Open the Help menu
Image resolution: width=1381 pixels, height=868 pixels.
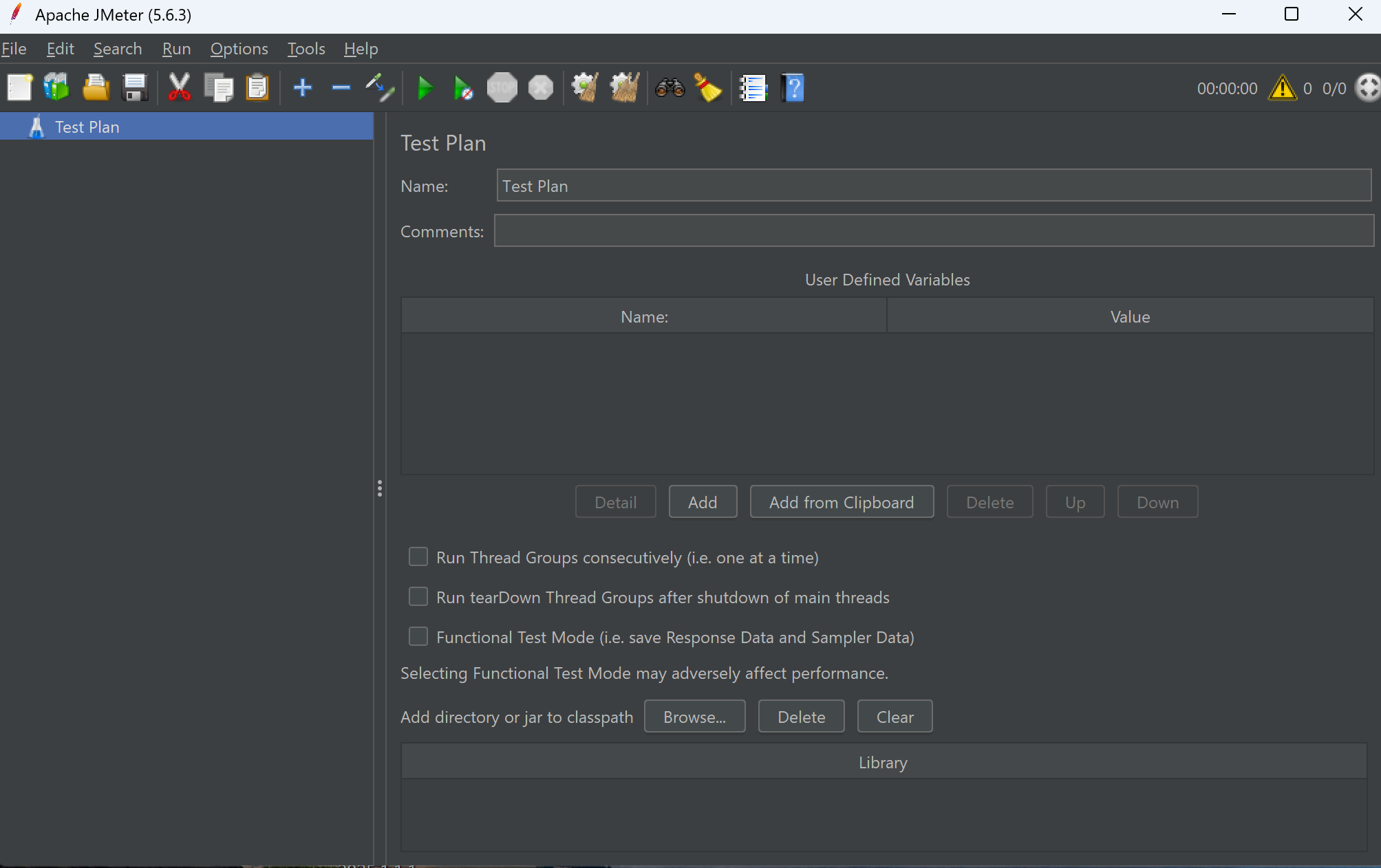click(x=361, y=49)
